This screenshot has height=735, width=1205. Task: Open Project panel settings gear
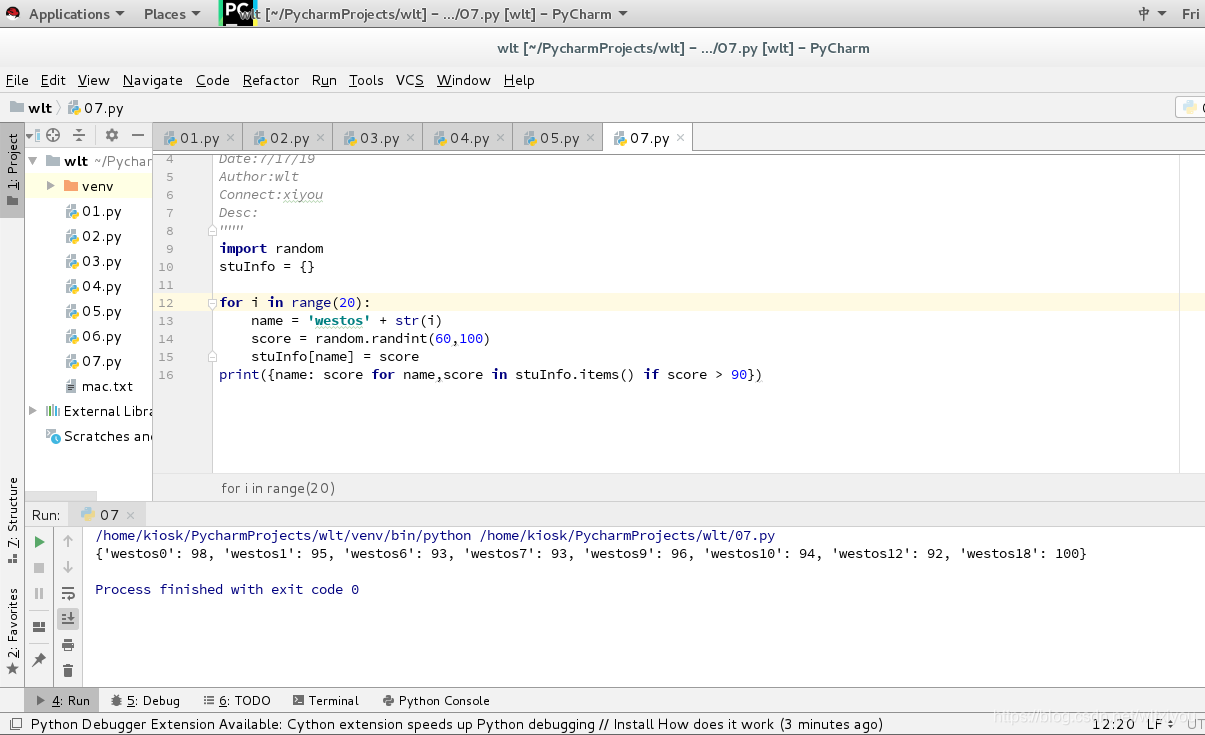tap(112, 135)
